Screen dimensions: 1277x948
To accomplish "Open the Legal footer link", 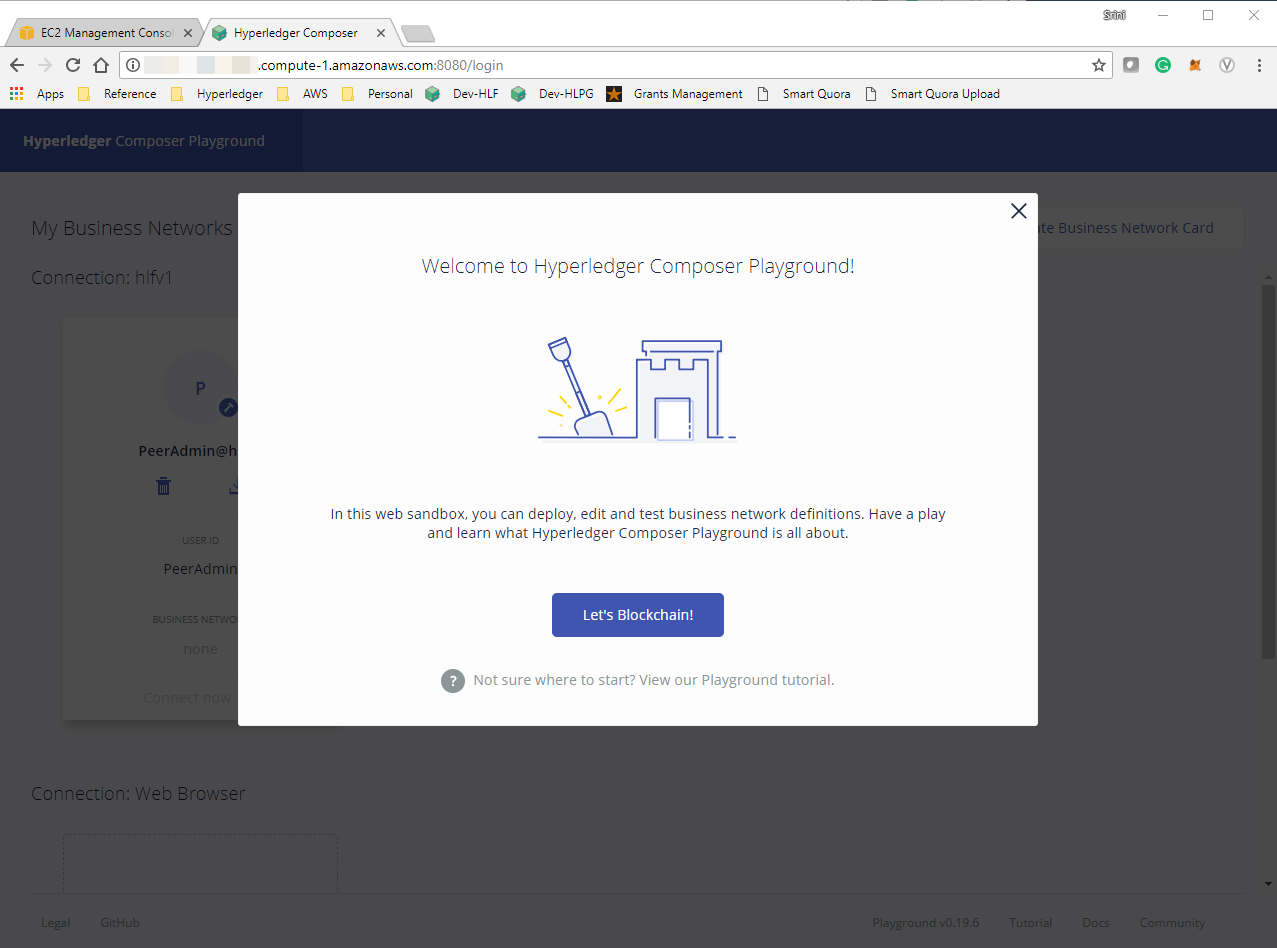I will pyautogui.click(x=56, y=923).
